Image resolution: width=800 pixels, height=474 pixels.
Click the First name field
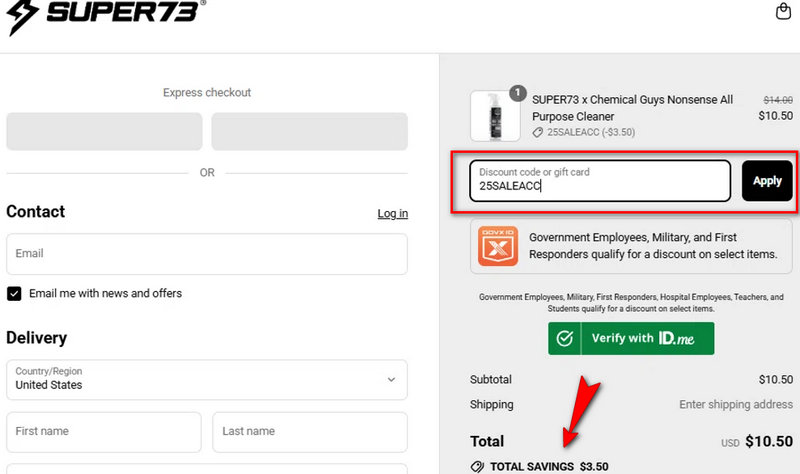pos(103,431)
